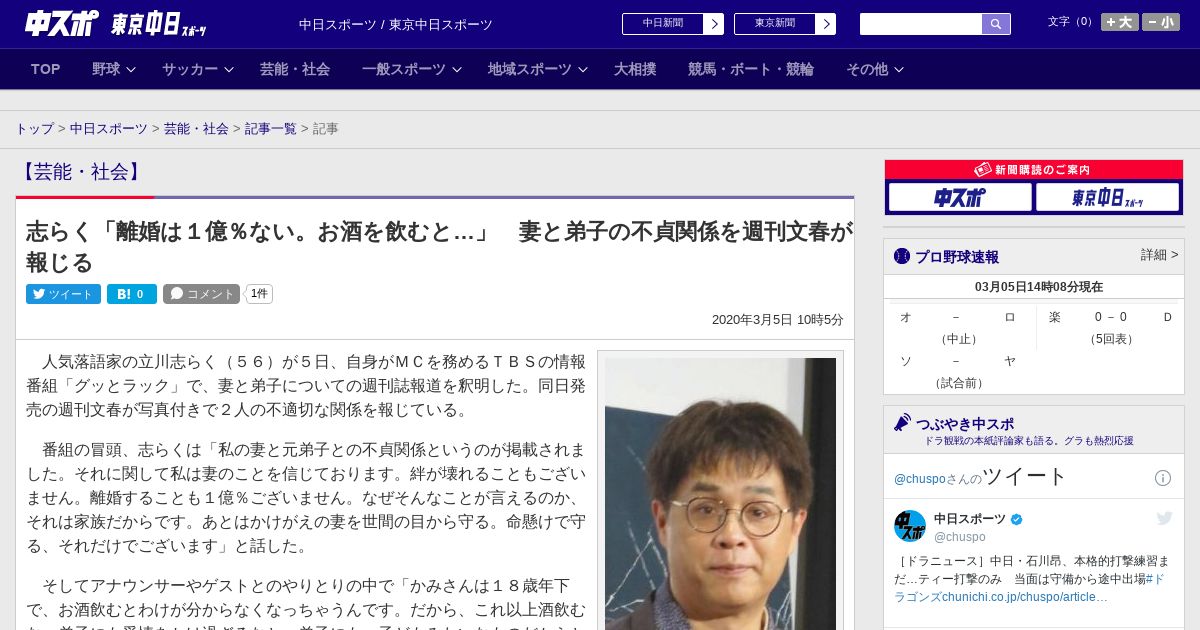The height and width of the screenshot is (630, 1200).
Task: Click the baseball icon beside プロ野球速報
Action: [902, 257]
